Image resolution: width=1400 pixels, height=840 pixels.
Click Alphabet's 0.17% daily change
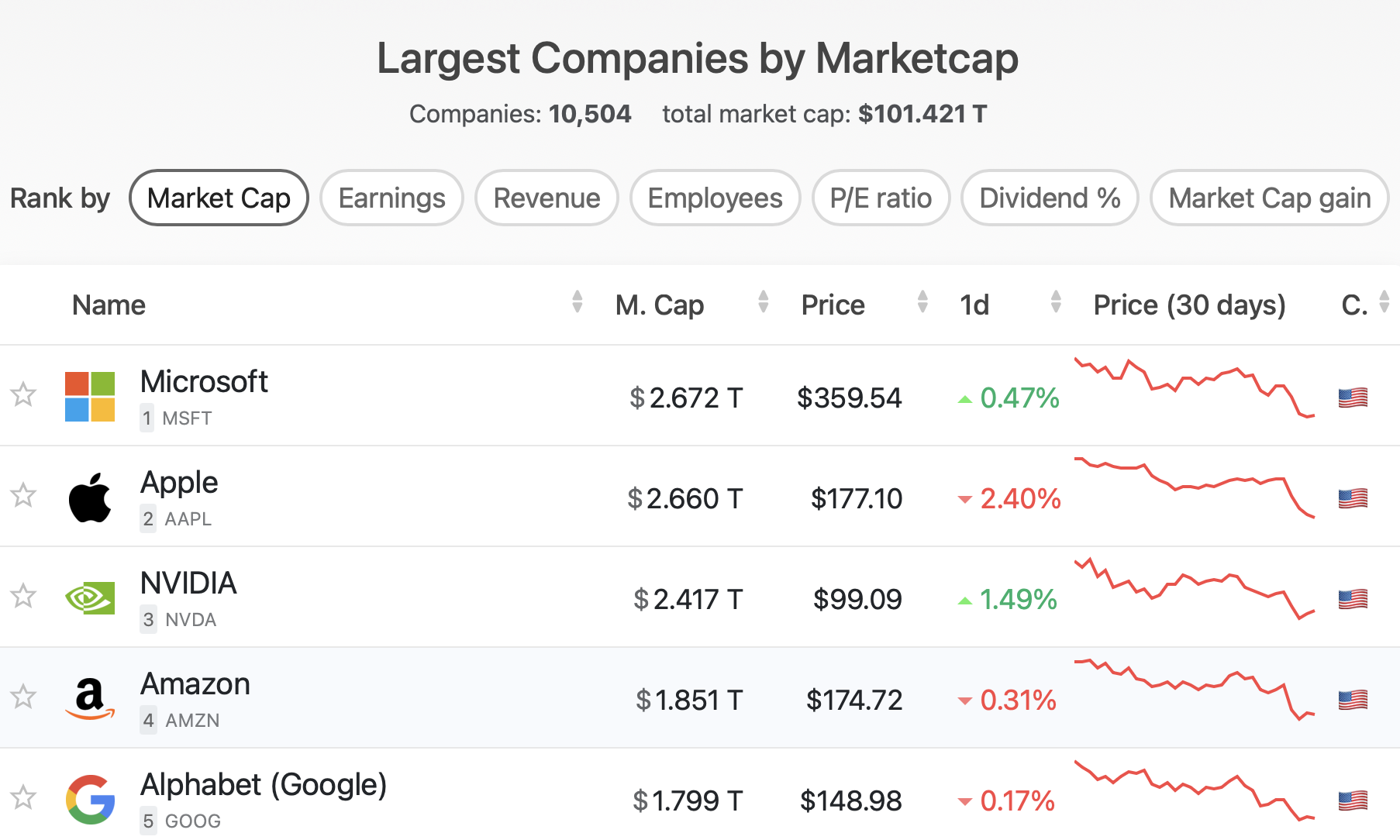tap(1006, 800)
